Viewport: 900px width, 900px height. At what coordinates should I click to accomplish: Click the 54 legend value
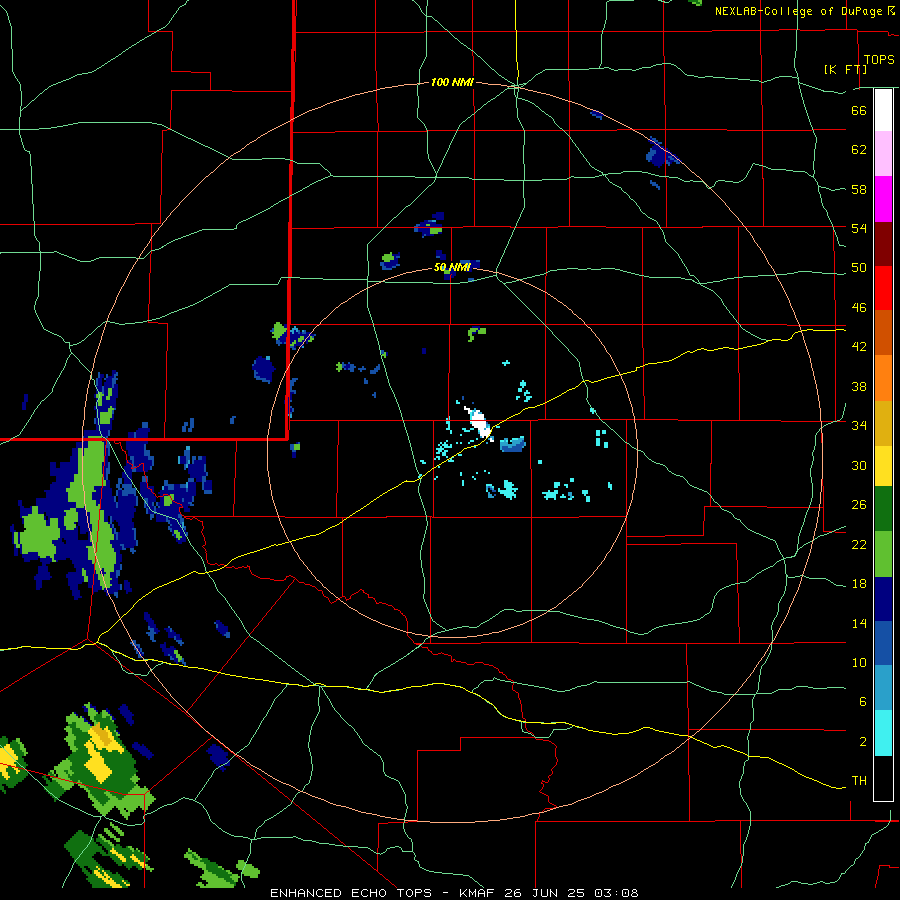859,228
